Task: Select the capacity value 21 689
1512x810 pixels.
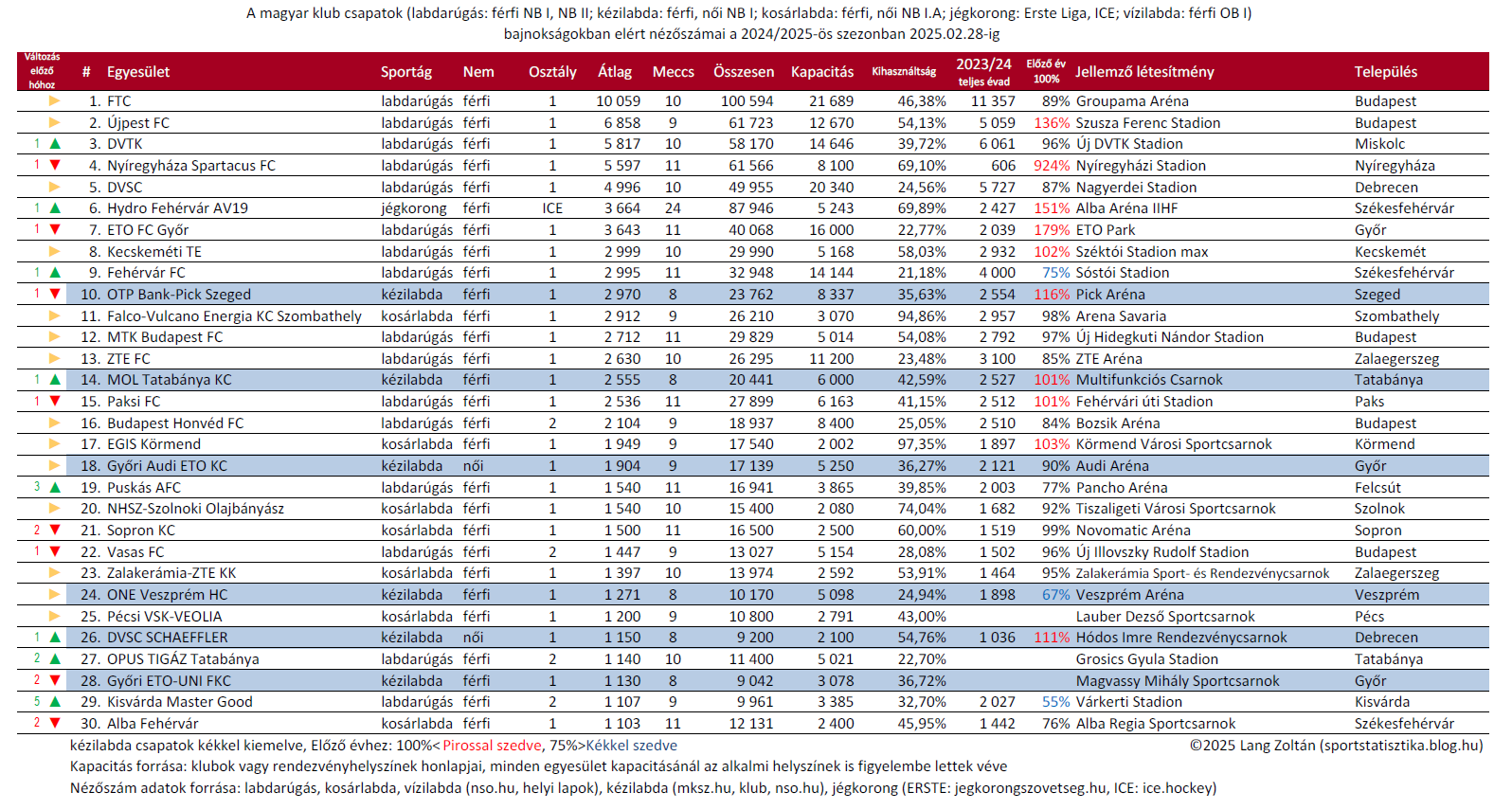Action: pyautogui.click(x=832, y=101)
